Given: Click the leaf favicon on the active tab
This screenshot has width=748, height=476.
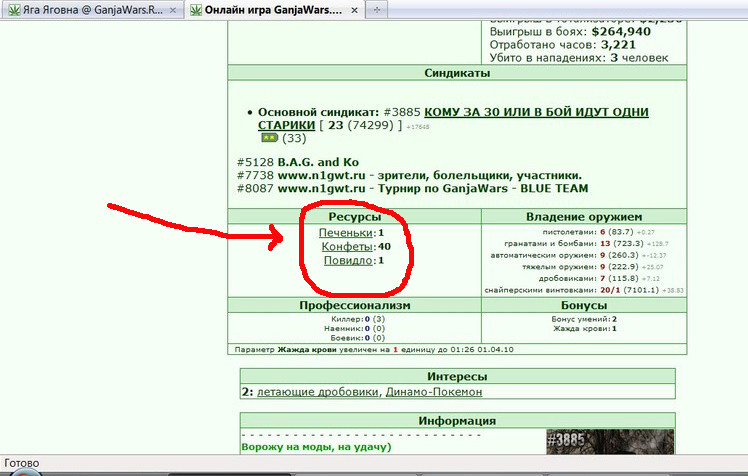Looking at the screenshot, I should [x=196, y=10].
